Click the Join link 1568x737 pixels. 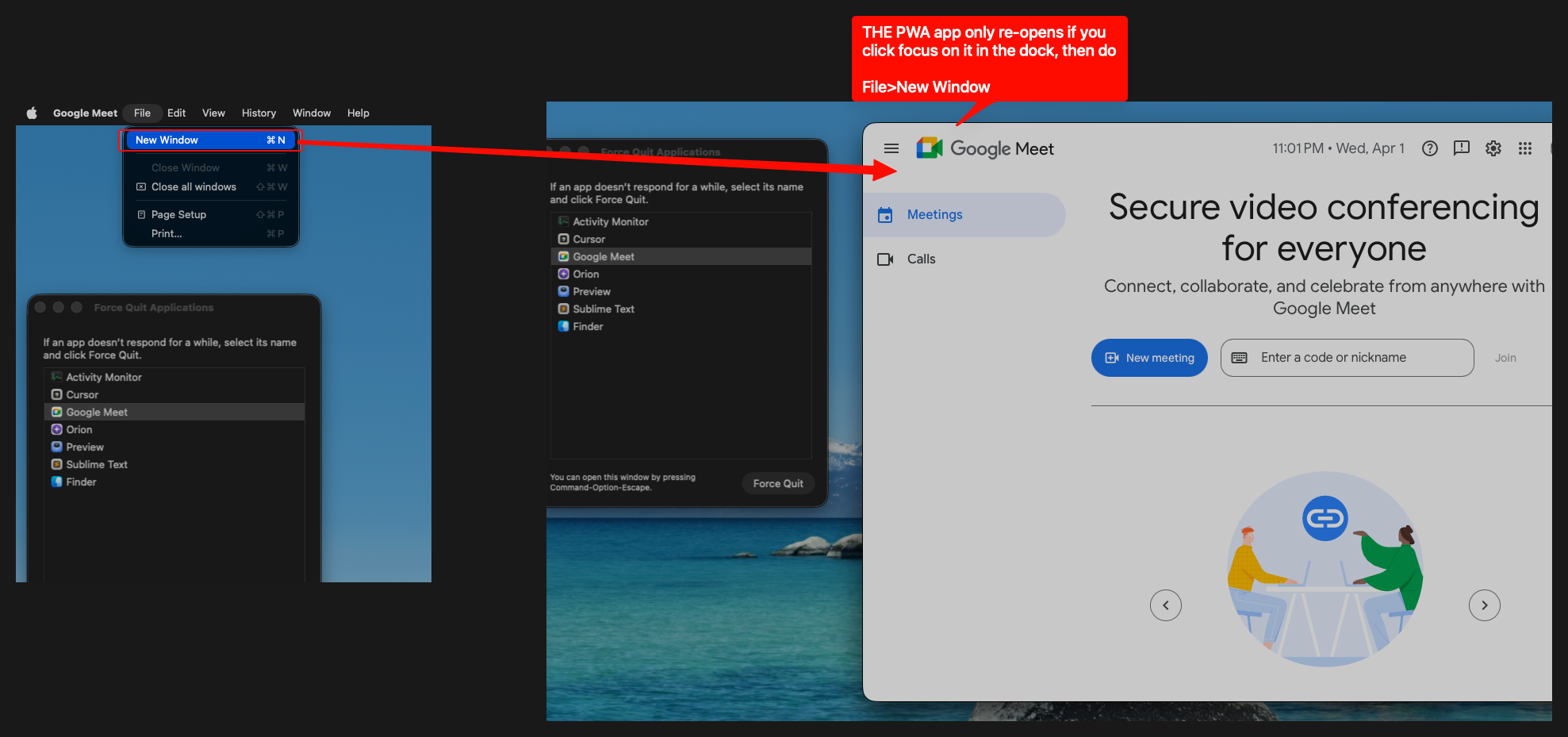tap(1505, 358)
